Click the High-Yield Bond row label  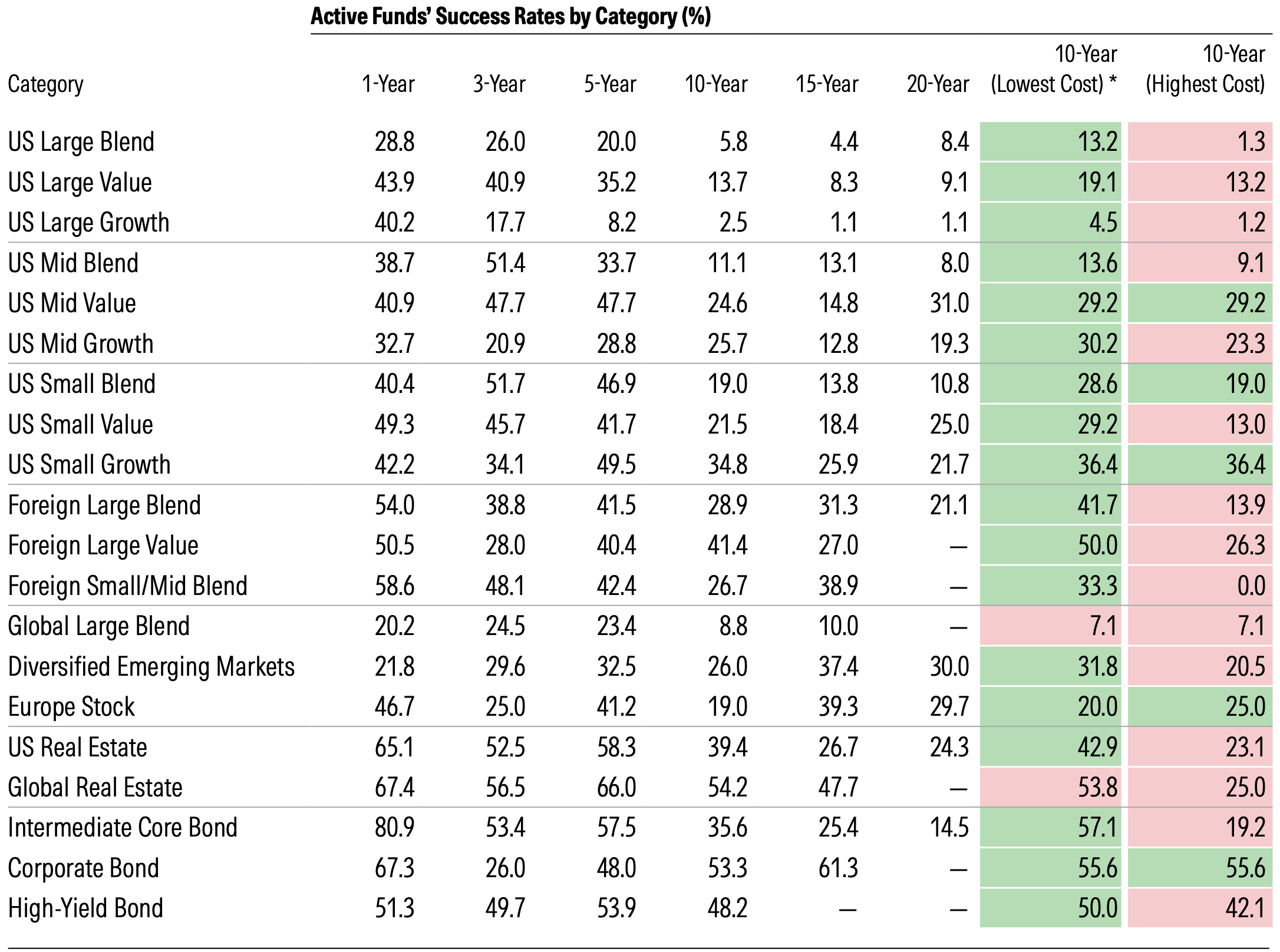(85, 908)
